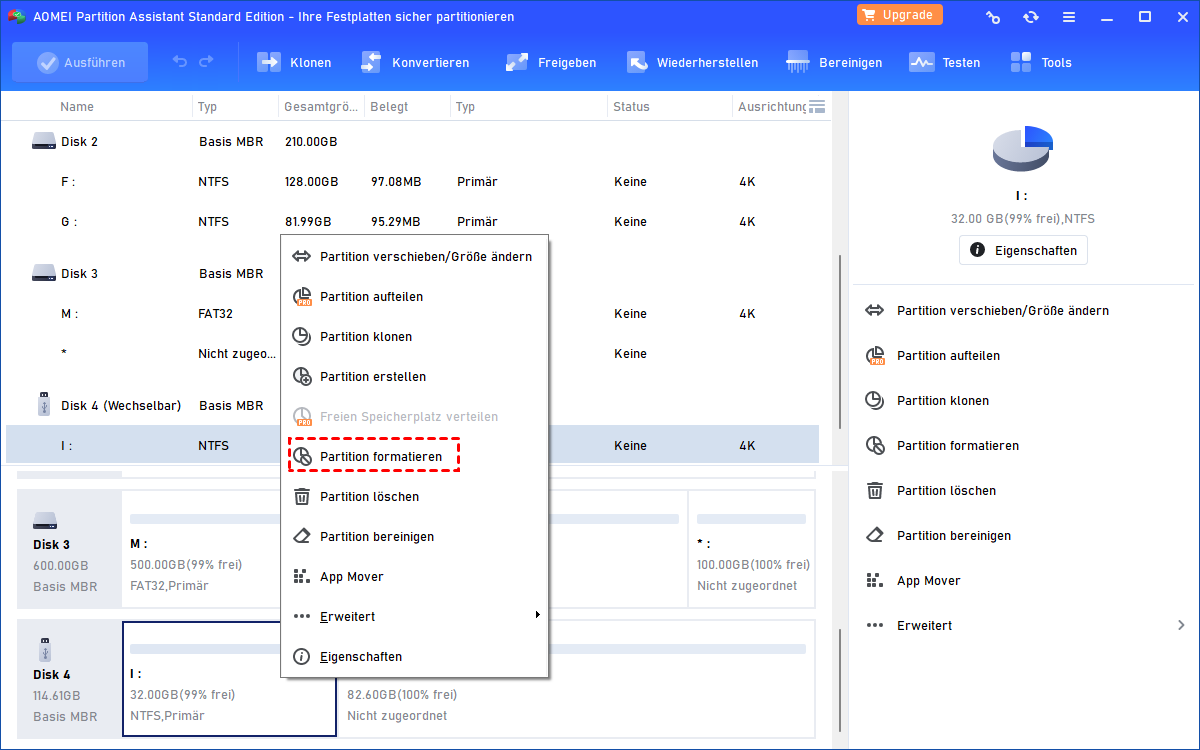
Task: Choose Partition aufteilen in context menu
Action: pyautogui.click(x=414, y=297)
